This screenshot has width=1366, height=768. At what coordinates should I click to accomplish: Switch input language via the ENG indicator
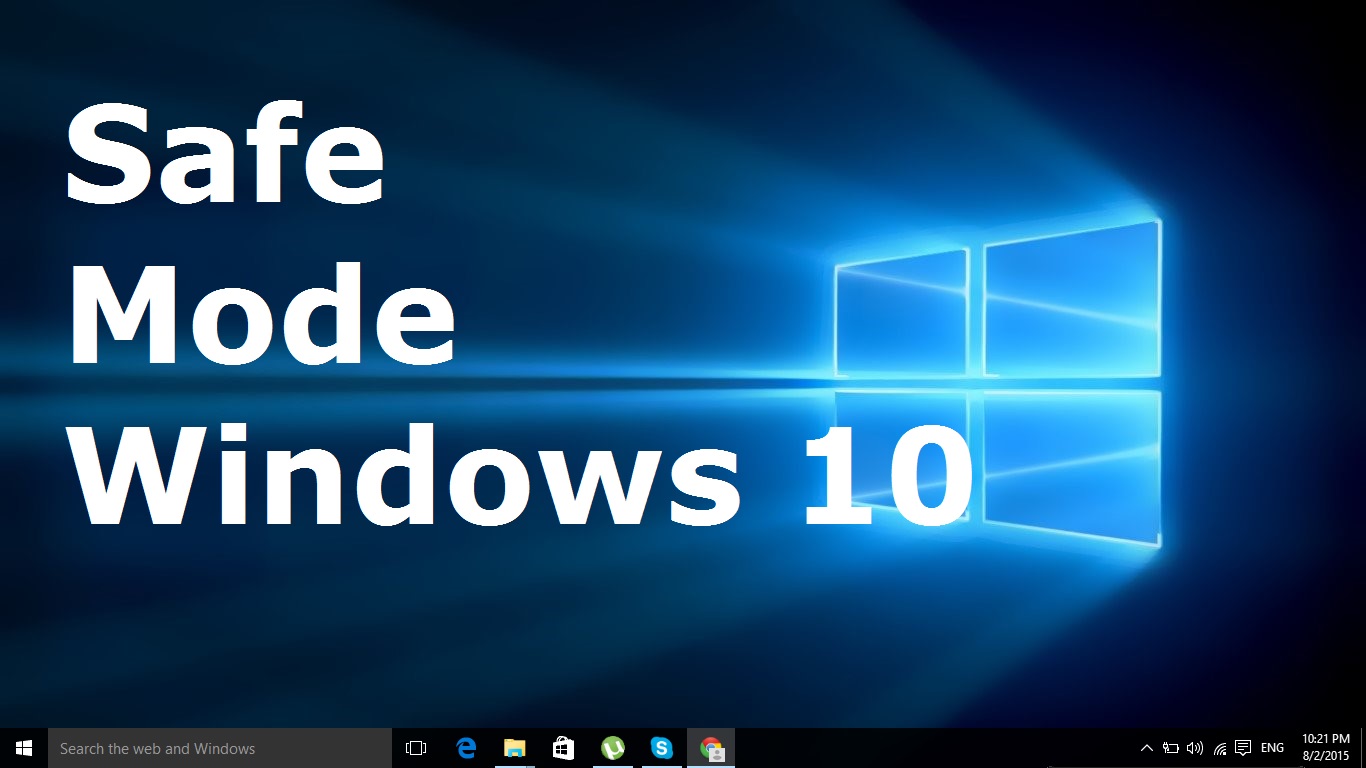1271,748
